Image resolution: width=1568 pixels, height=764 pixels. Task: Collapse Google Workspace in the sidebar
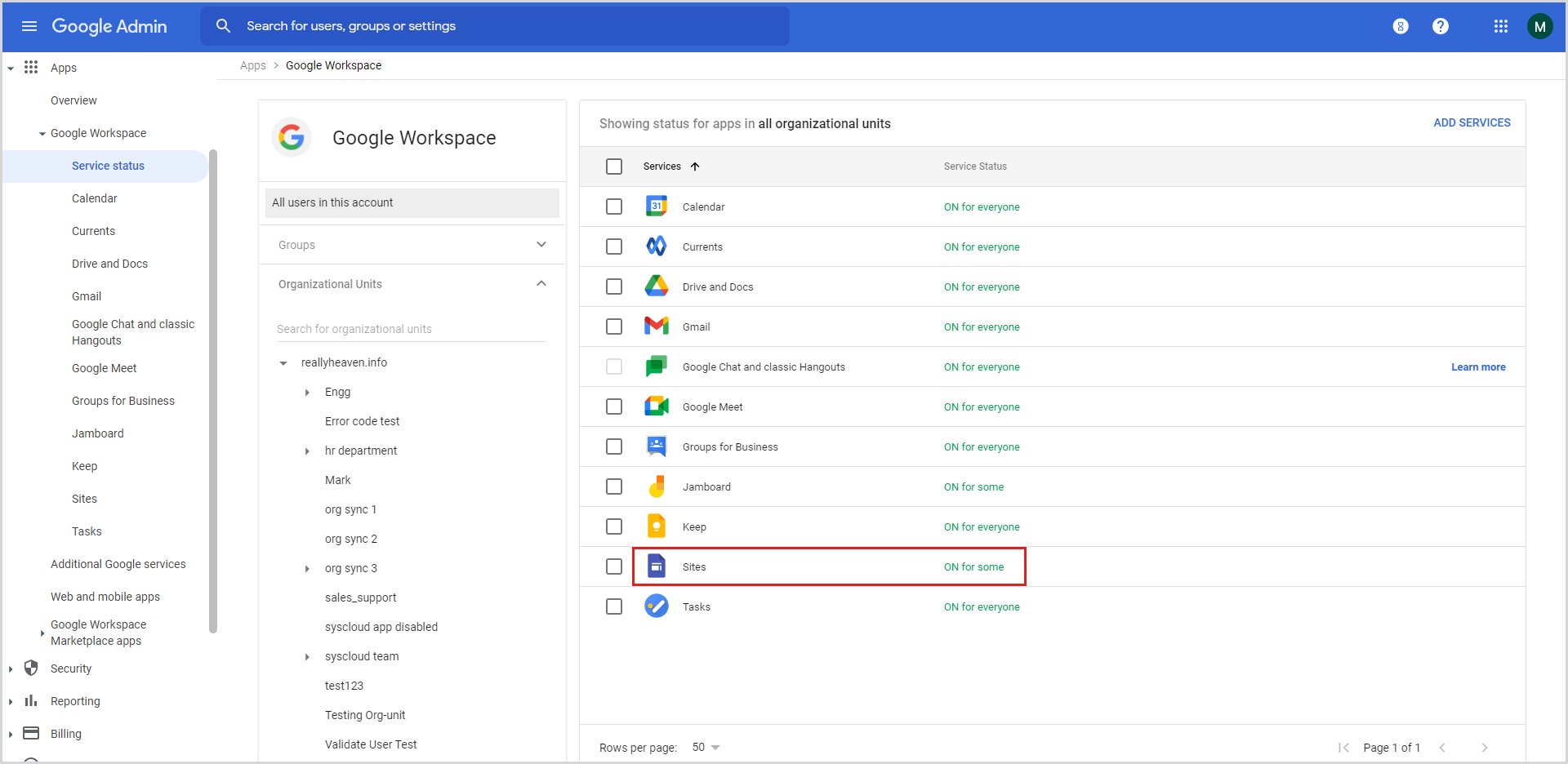[x=42, y=134]
